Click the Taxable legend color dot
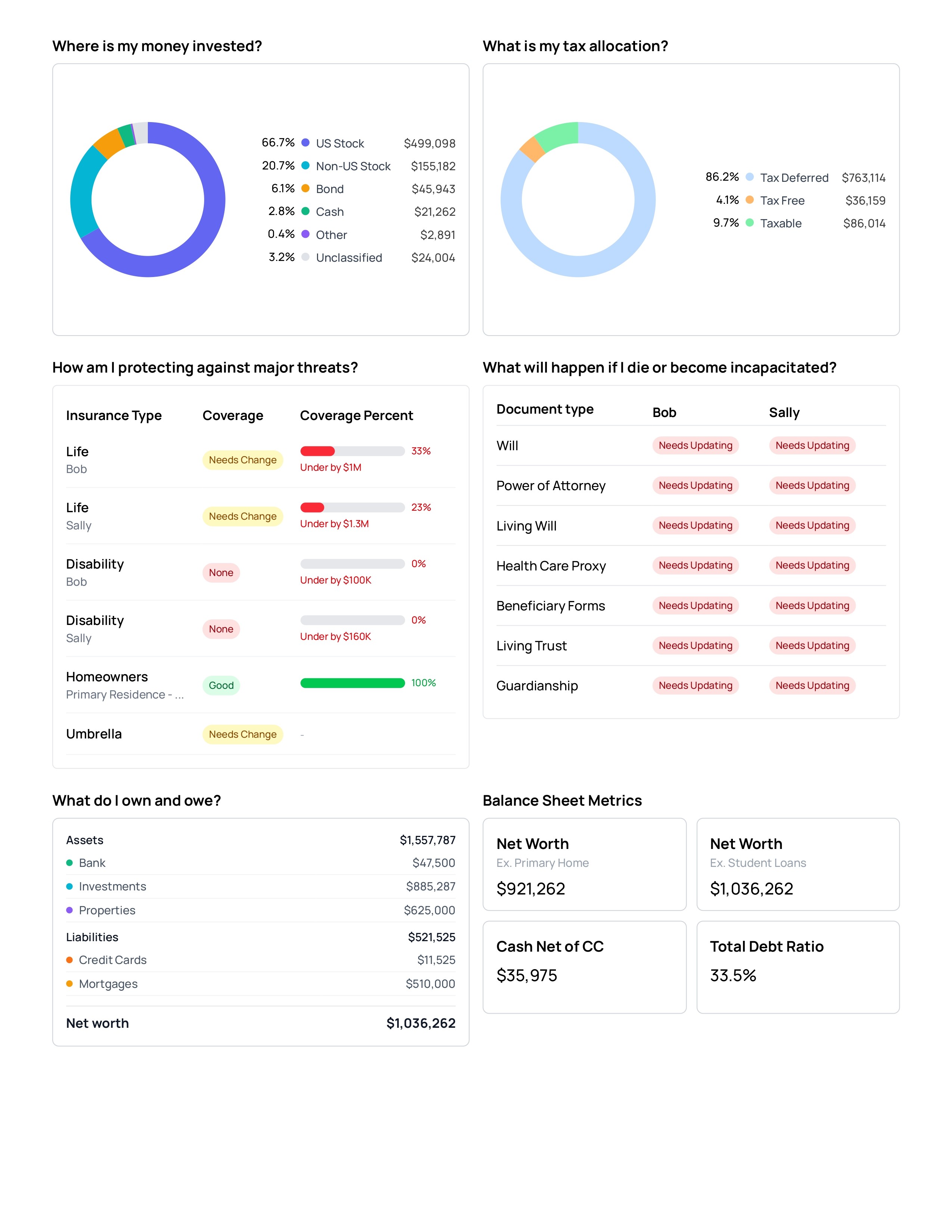This screenshot has height=1232, width=952. click(x=750, y=223)
